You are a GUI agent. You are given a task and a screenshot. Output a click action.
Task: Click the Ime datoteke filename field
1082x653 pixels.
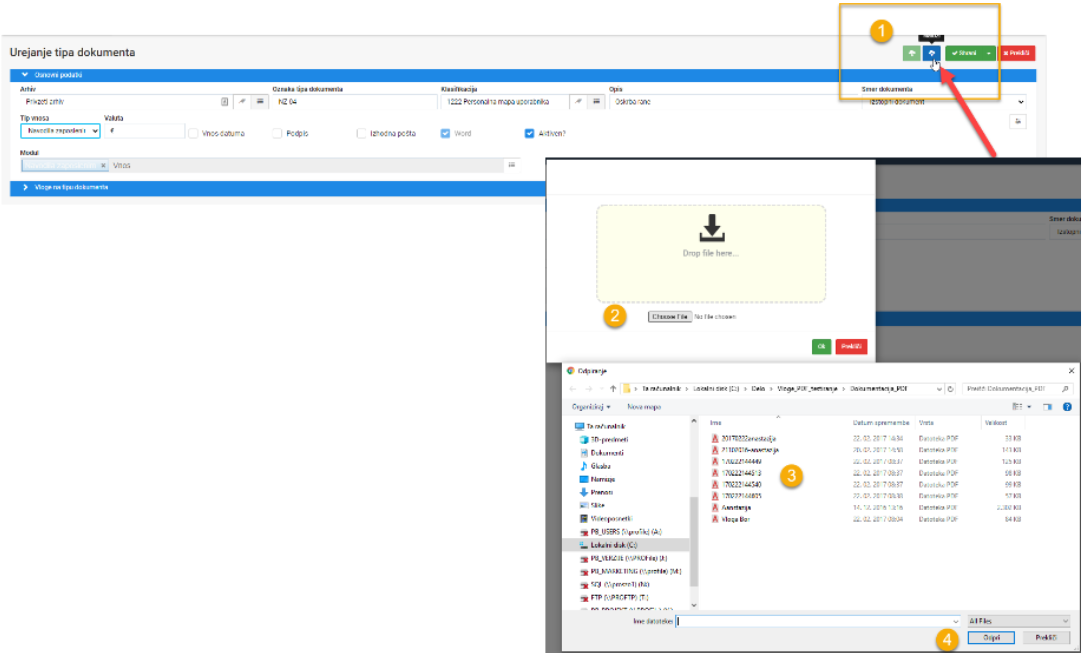click(818, 621)
